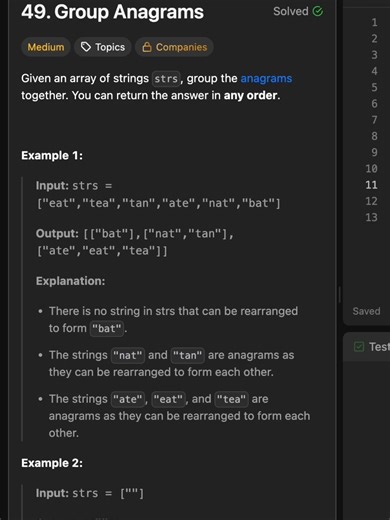Click the "nat" code token in explanation
This screenshot has height=520, width=390.
coord(128,355)
